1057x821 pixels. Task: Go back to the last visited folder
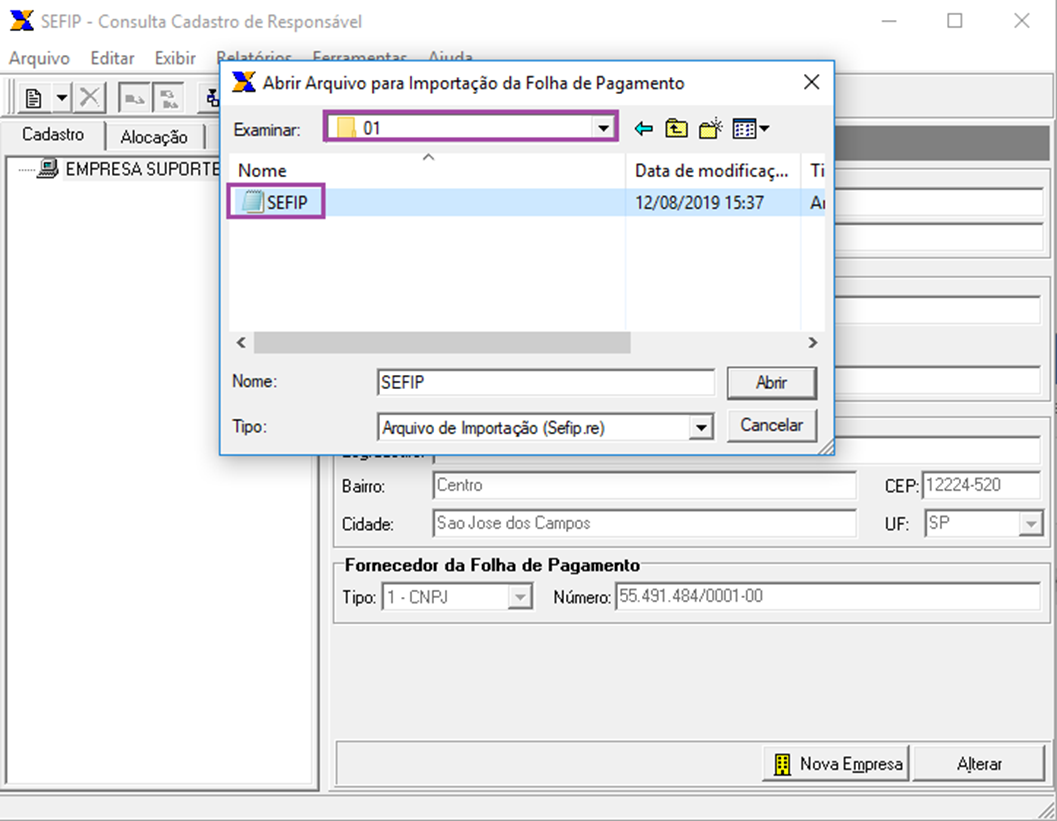644,128
